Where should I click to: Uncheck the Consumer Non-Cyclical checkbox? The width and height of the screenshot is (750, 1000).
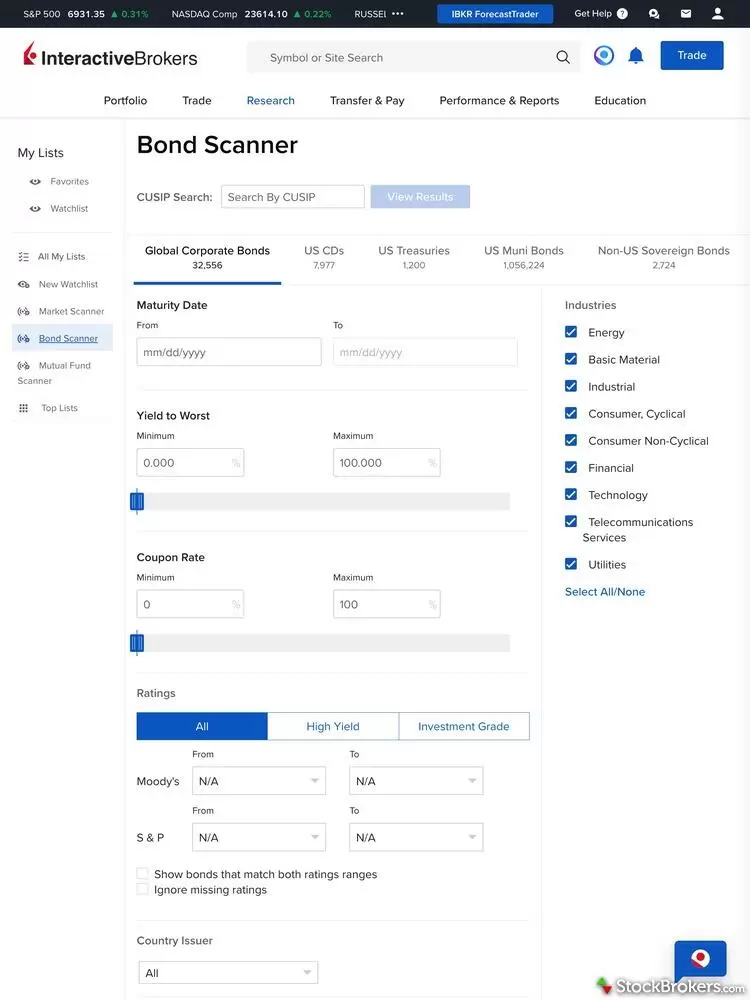point(571,440)
